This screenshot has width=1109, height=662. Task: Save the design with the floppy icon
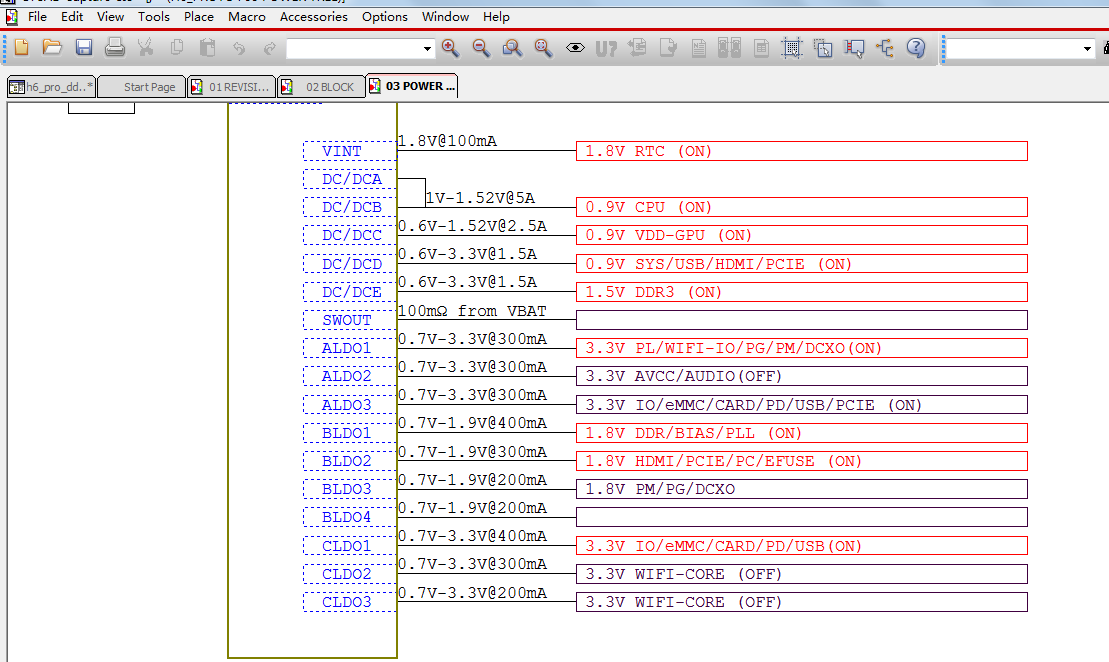(83, 47)
